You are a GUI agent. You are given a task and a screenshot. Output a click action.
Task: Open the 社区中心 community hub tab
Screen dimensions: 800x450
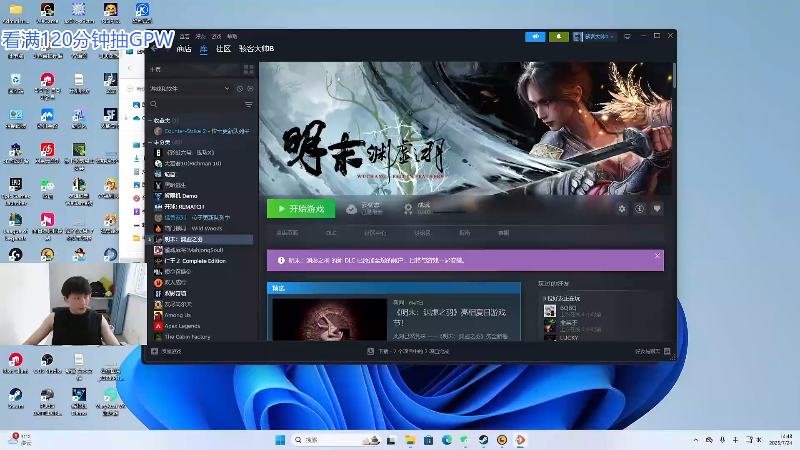[374, 233]
